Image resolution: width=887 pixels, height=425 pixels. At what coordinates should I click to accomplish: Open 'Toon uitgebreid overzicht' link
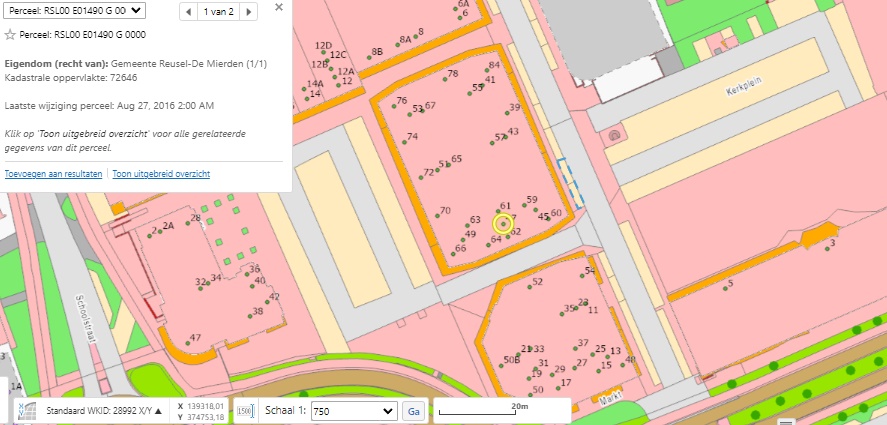161,173
